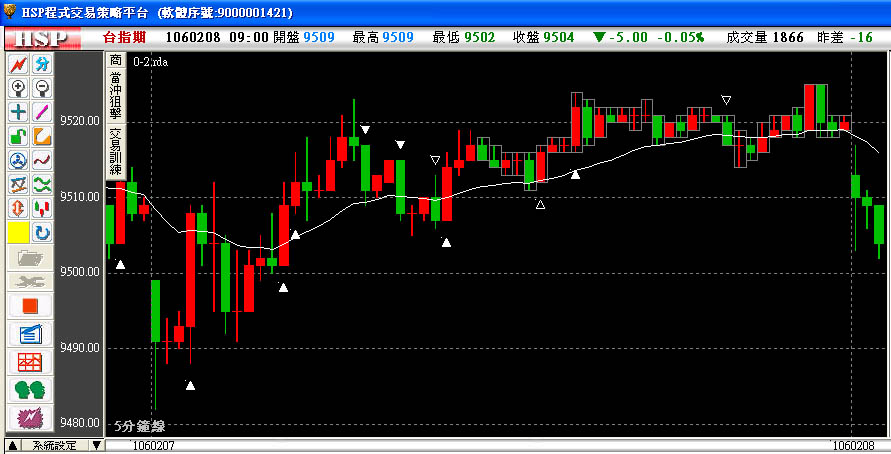Click the 台指期 symbol label
This screenshot has height=454, width=891.
(x=124, y=38)
